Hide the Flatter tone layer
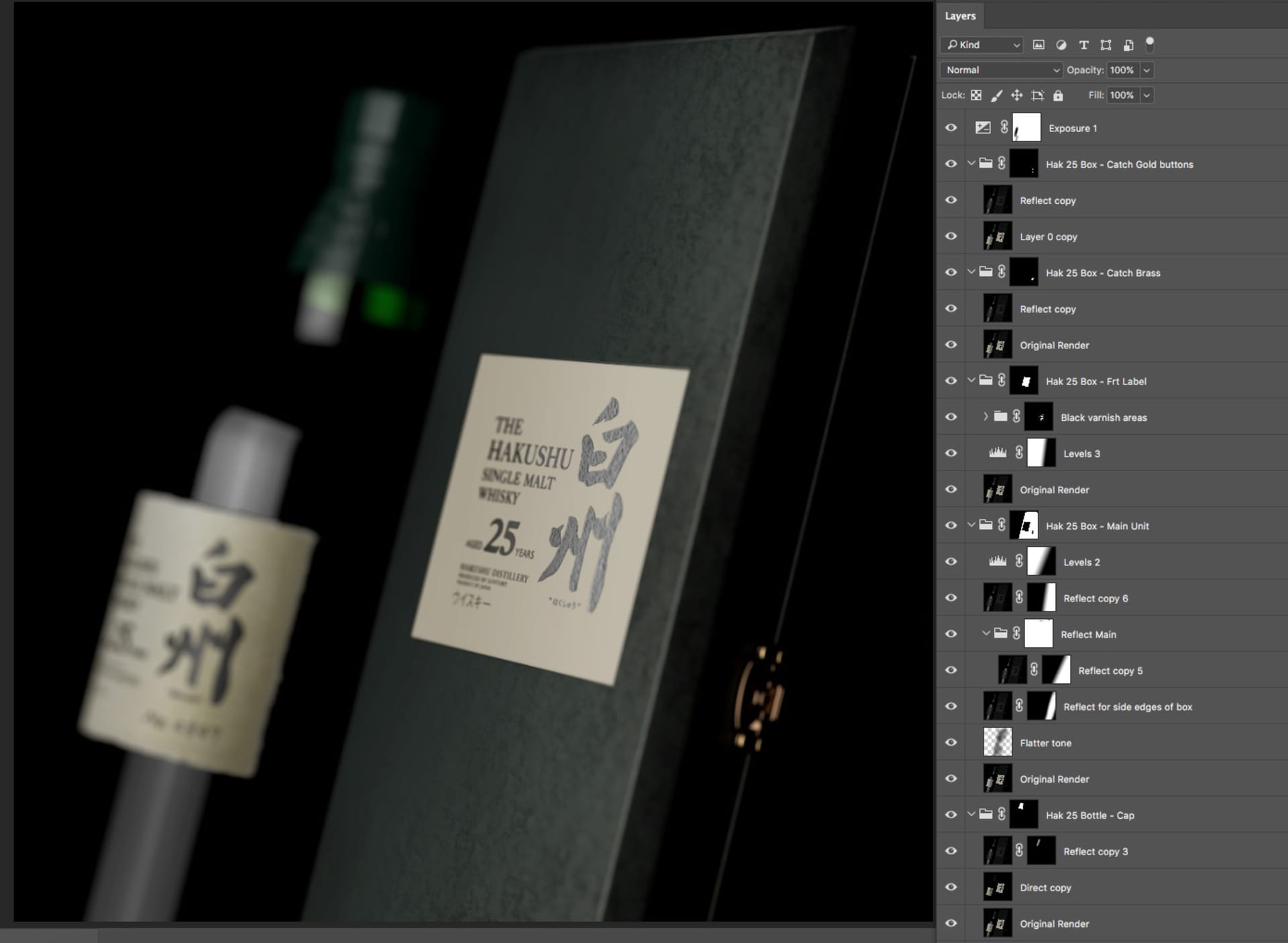 [x=951, y=742]
